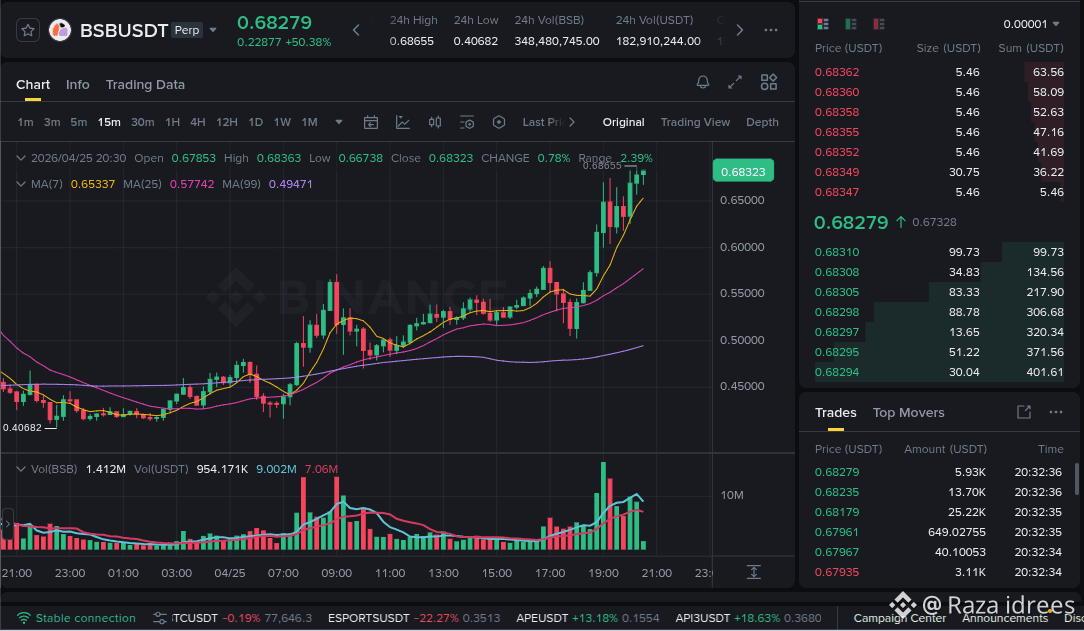
Task: Select the 1m timeframe
Action: [x=26, y=122]
